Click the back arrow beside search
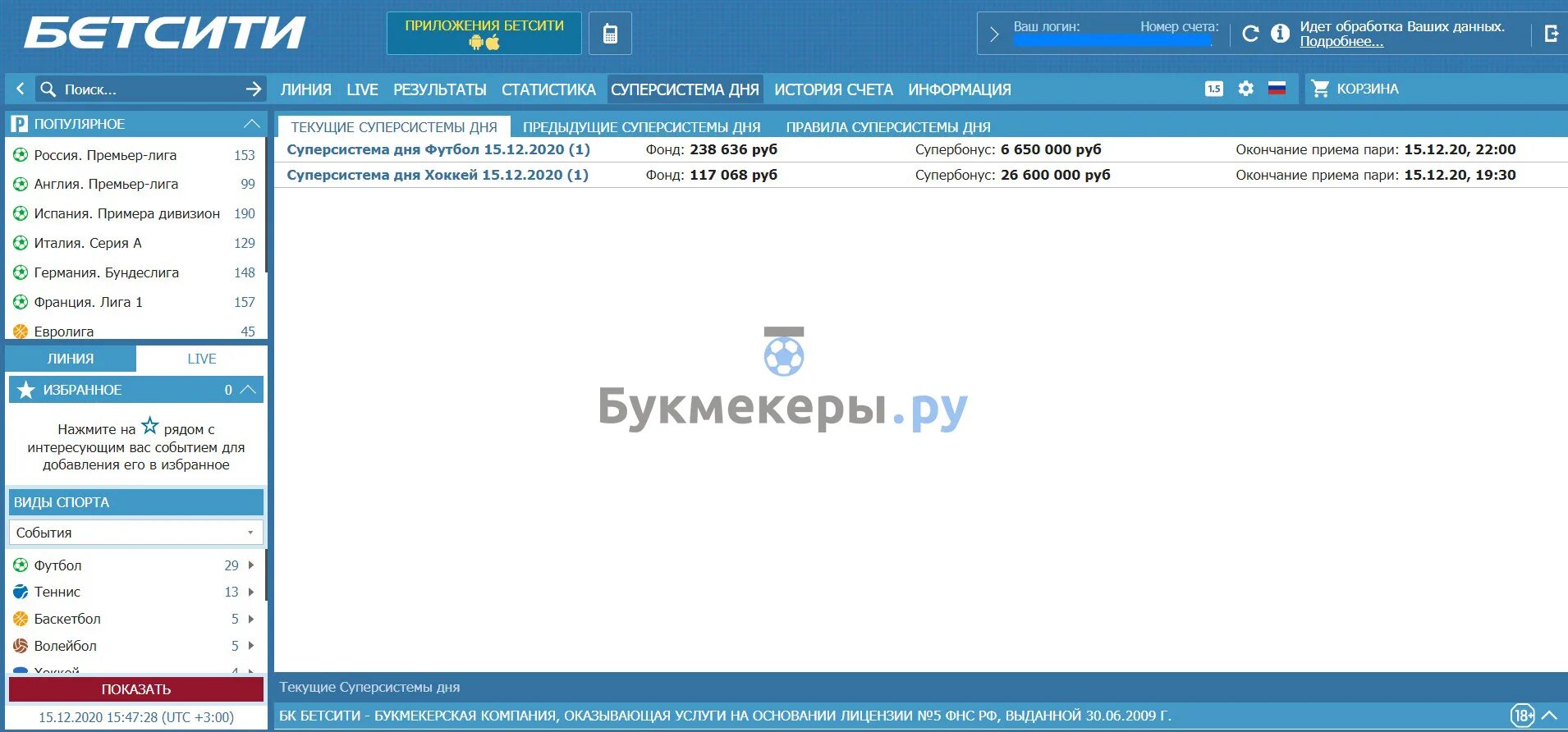The image size is (1568, 732). [20, 89]
